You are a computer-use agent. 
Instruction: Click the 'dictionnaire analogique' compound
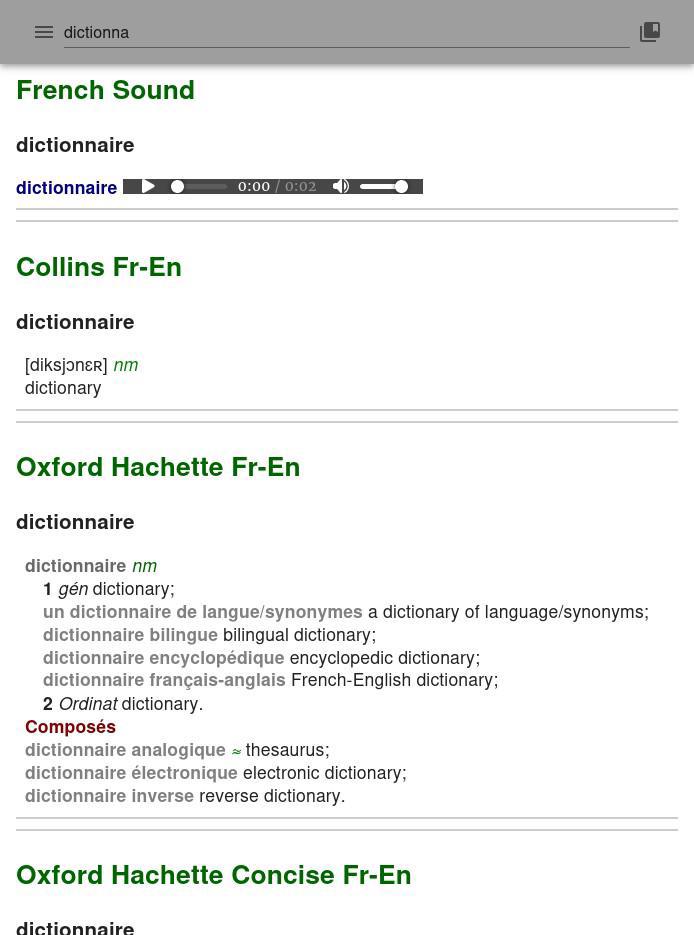(x=125, y=750)
